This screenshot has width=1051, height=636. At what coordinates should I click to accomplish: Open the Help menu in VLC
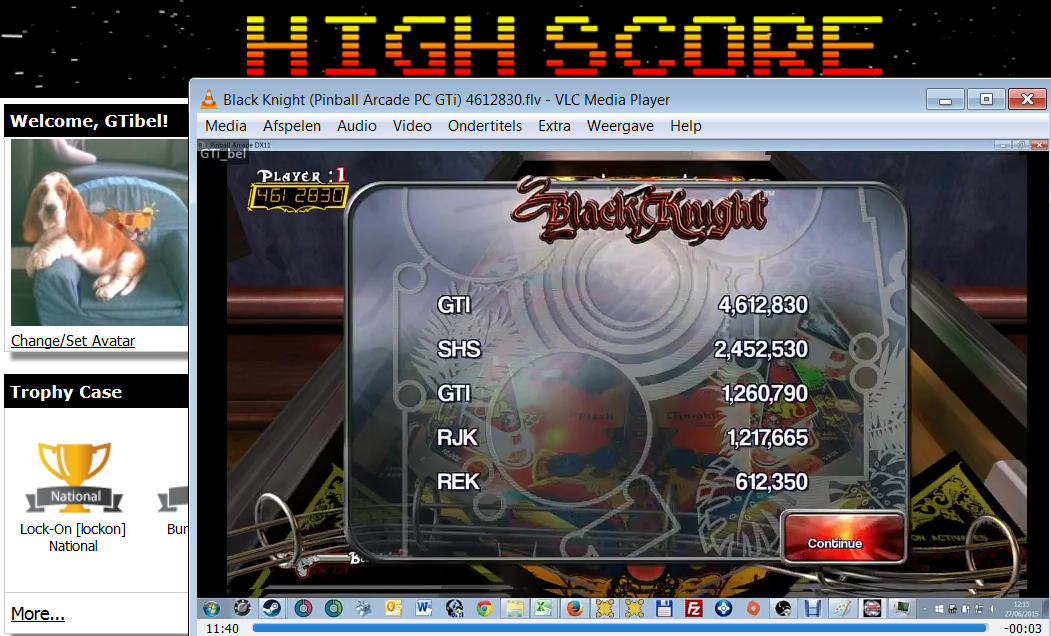coord(686,126)
